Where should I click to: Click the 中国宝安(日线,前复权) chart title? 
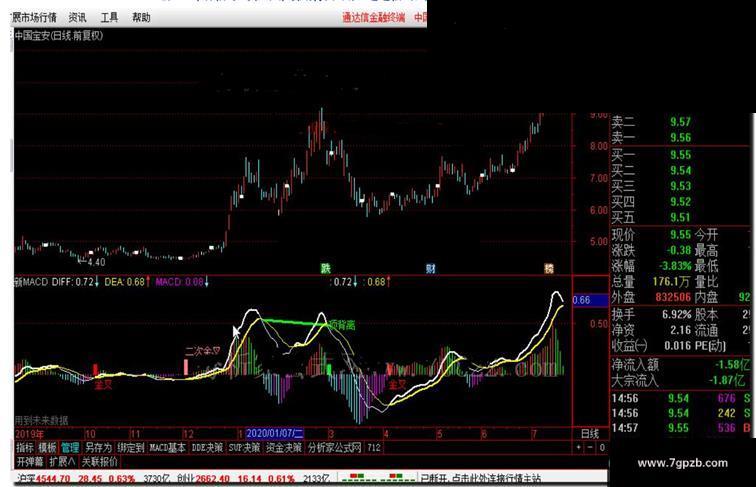pos(58,35)
